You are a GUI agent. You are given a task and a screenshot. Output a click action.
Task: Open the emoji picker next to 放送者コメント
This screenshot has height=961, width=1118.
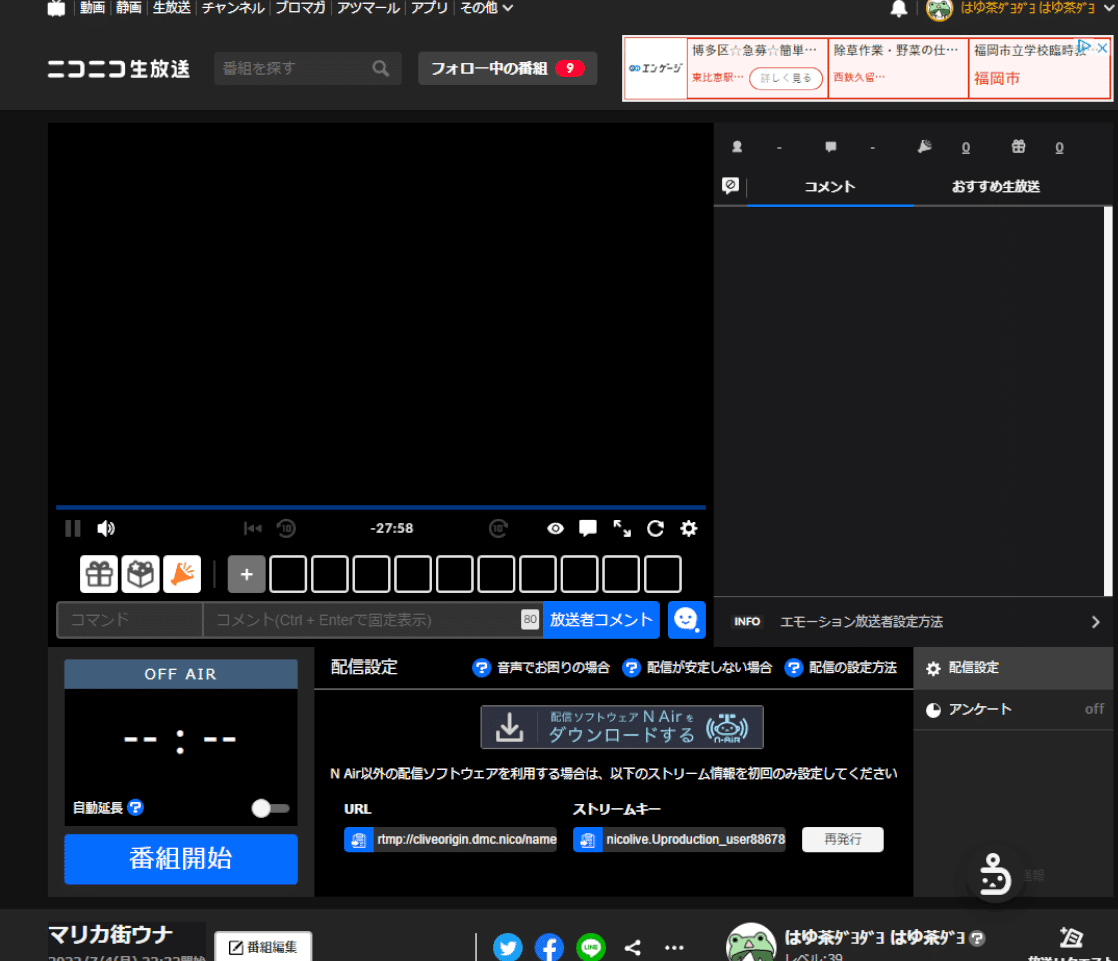pyautogui.click(x=686, y=619)
